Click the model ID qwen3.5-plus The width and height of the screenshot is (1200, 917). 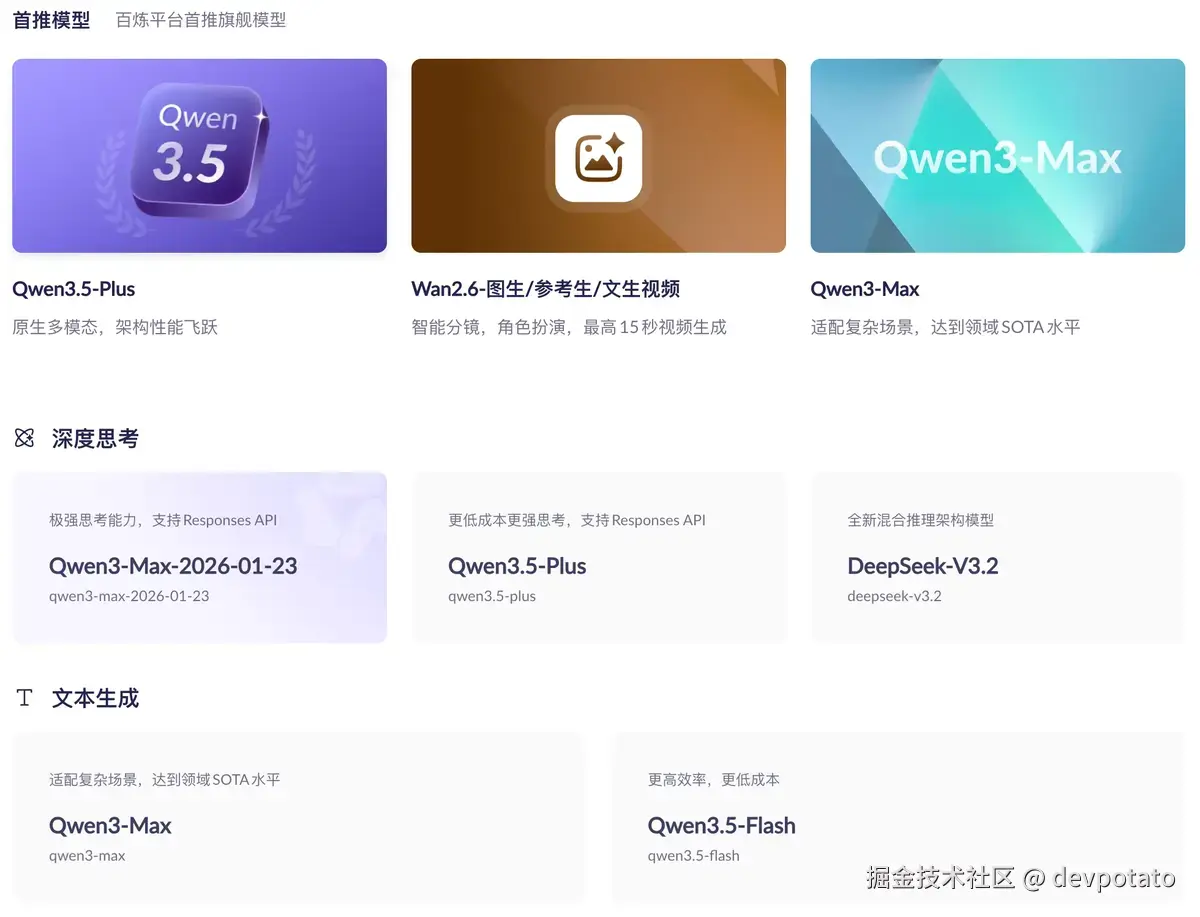(x=492, y=596)
